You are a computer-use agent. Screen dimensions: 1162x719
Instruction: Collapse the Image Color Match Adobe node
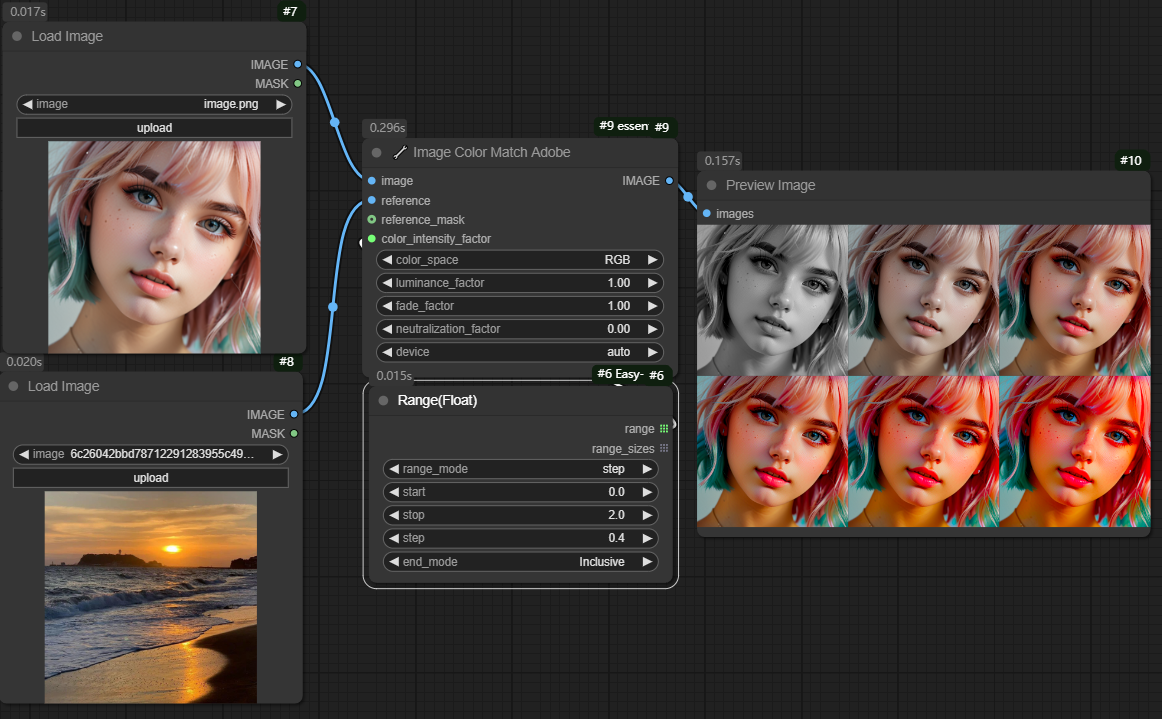[377, 153]
